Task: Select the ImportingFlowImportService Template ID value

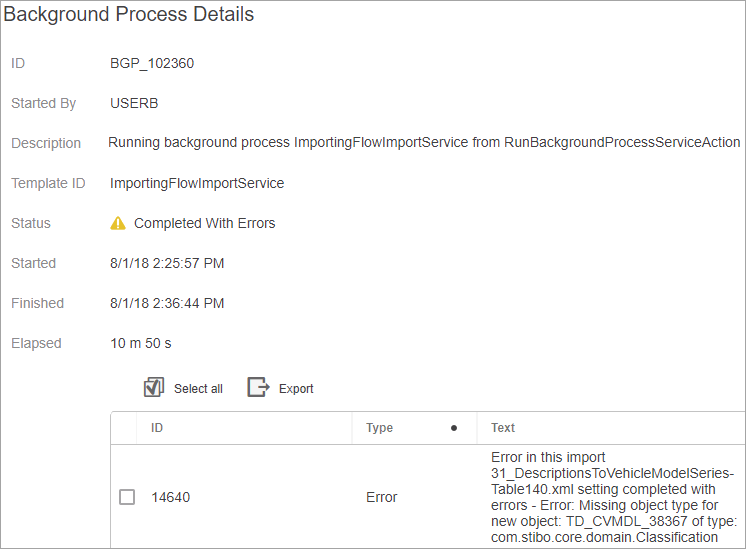Action: tap(197, 183)
